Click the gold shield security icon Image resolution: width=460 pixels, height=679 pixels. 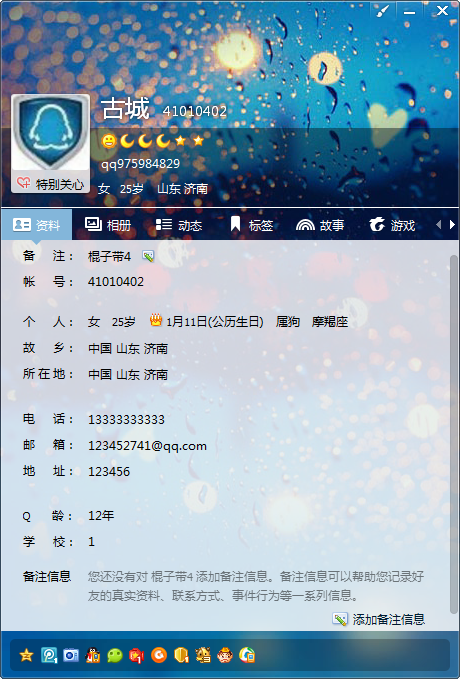point(181,655)
